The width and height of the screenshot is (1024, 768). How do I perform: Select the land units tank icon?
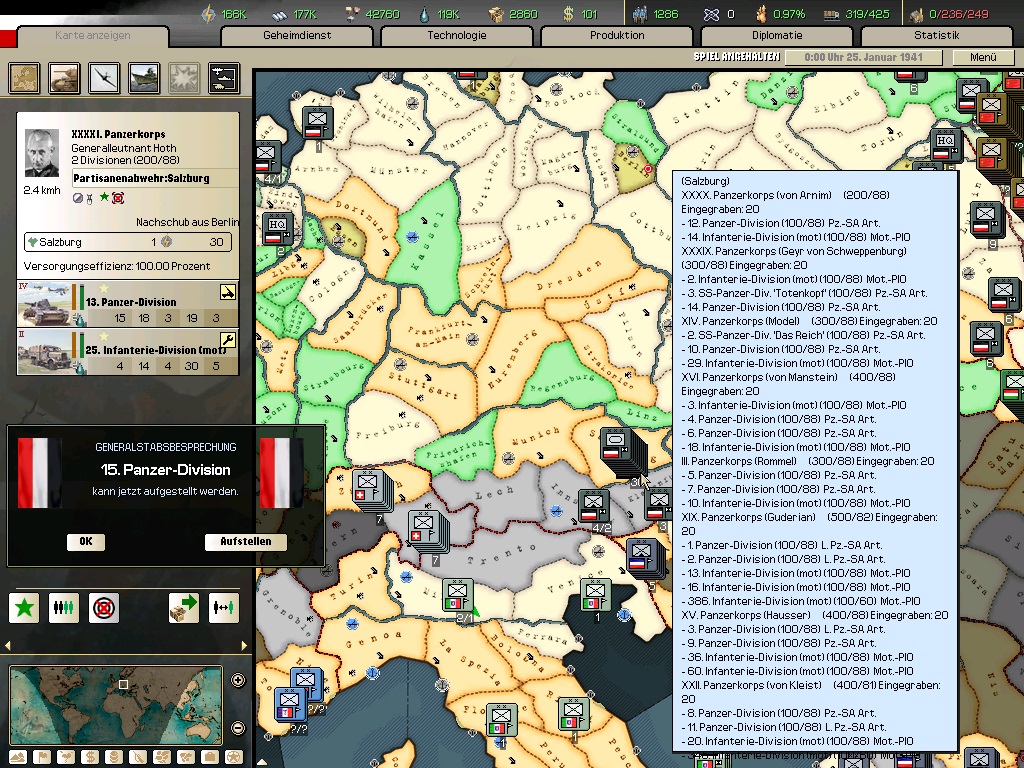[x=64, y=77]
